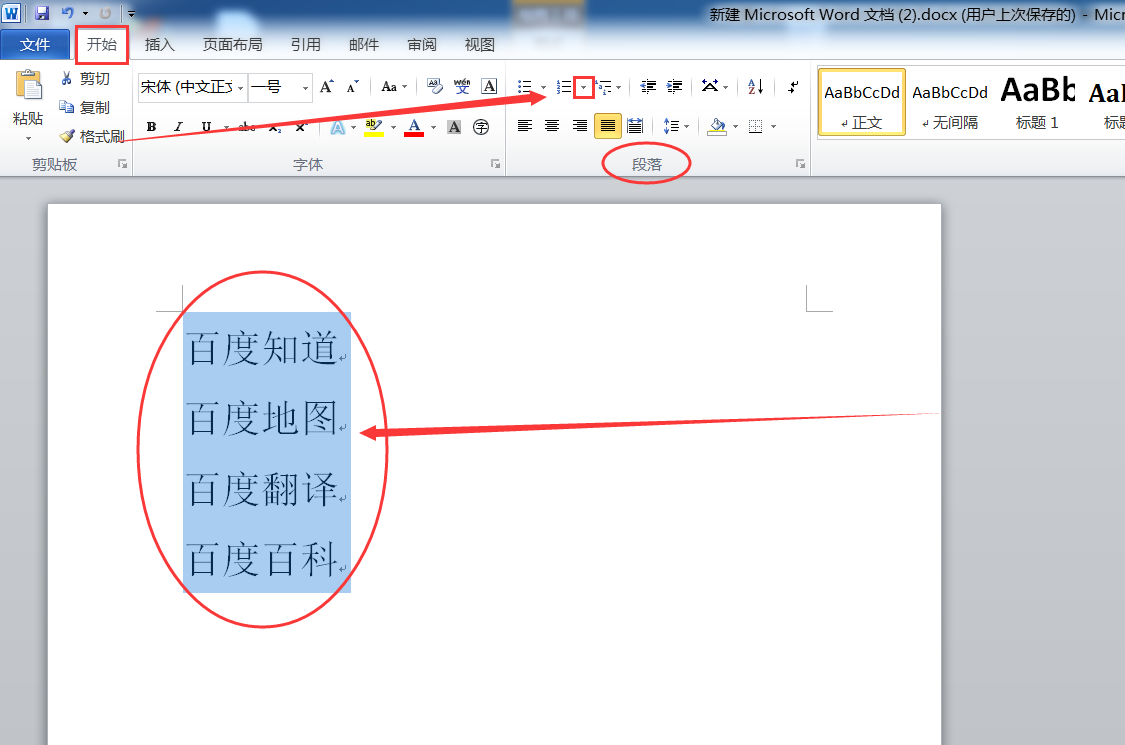
Task: Apply the yellow text highlight color
Action: tap(374, 127)
